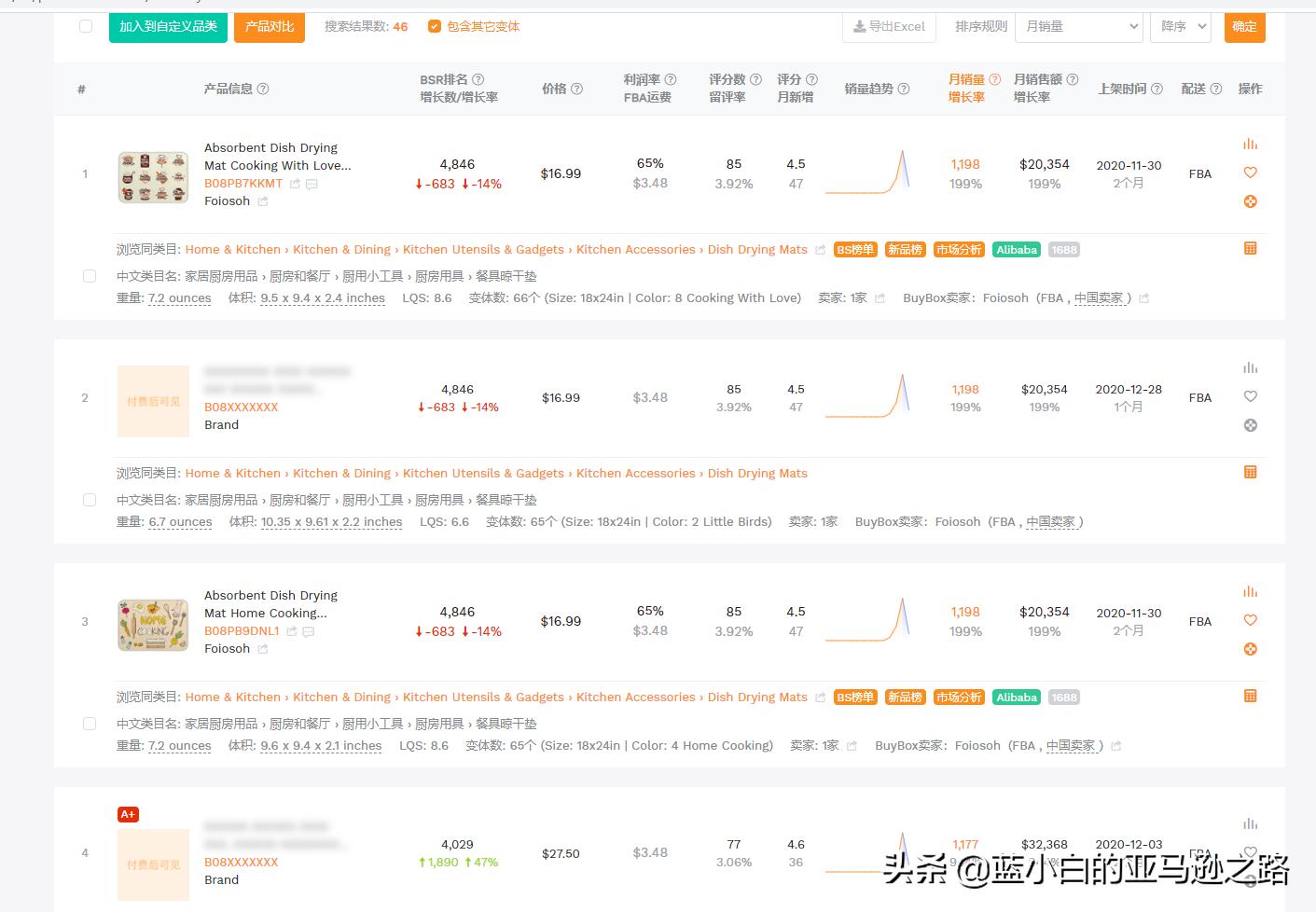Open the external link icon beside B08PB9DNL1
Image resolution: width=1316 pixels, height=912 pixels.
click(292, 631)
